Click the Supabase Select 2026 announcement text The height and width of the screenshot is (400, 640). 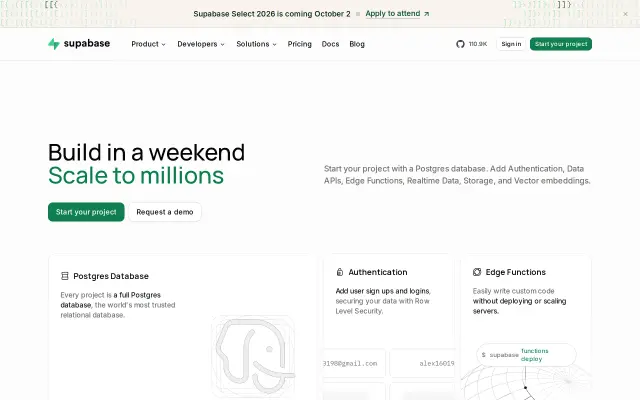[272, 14]
